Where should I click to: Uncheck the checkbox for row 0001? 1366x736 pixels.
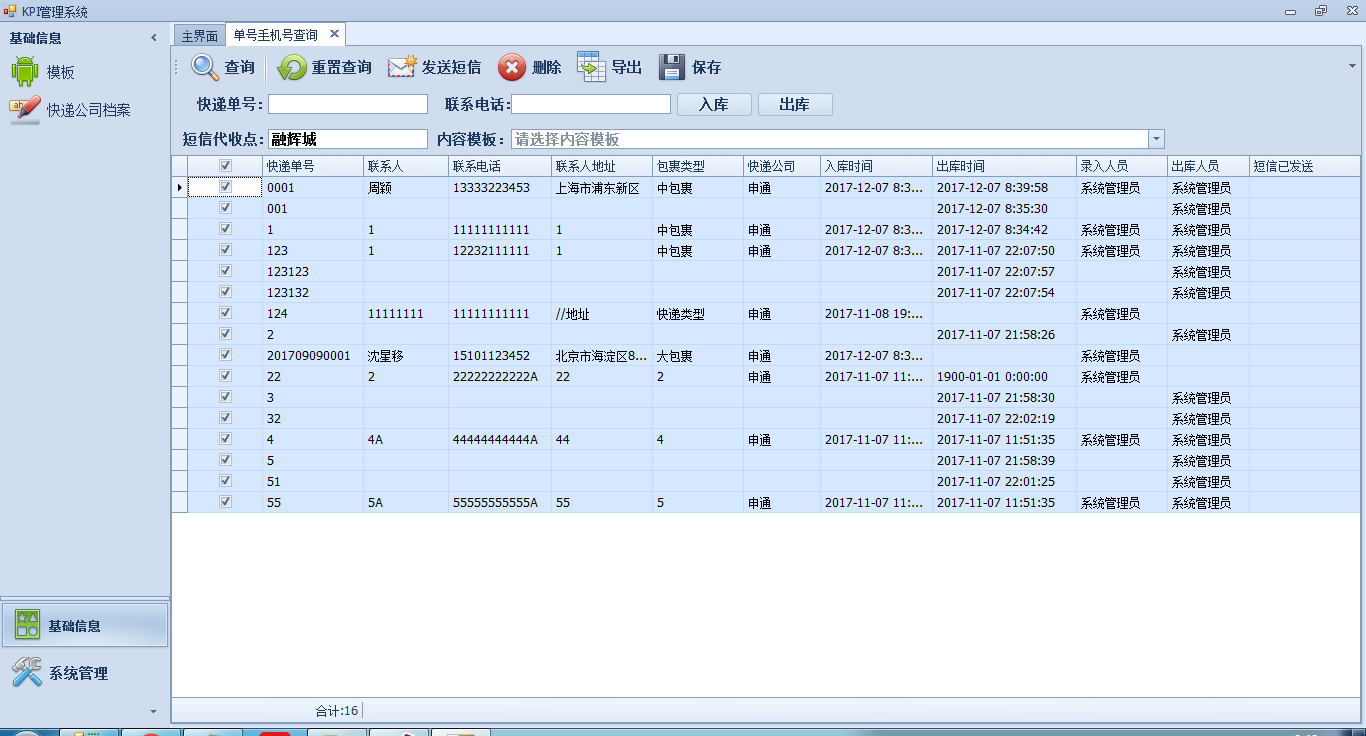click(x=225, y=187)
